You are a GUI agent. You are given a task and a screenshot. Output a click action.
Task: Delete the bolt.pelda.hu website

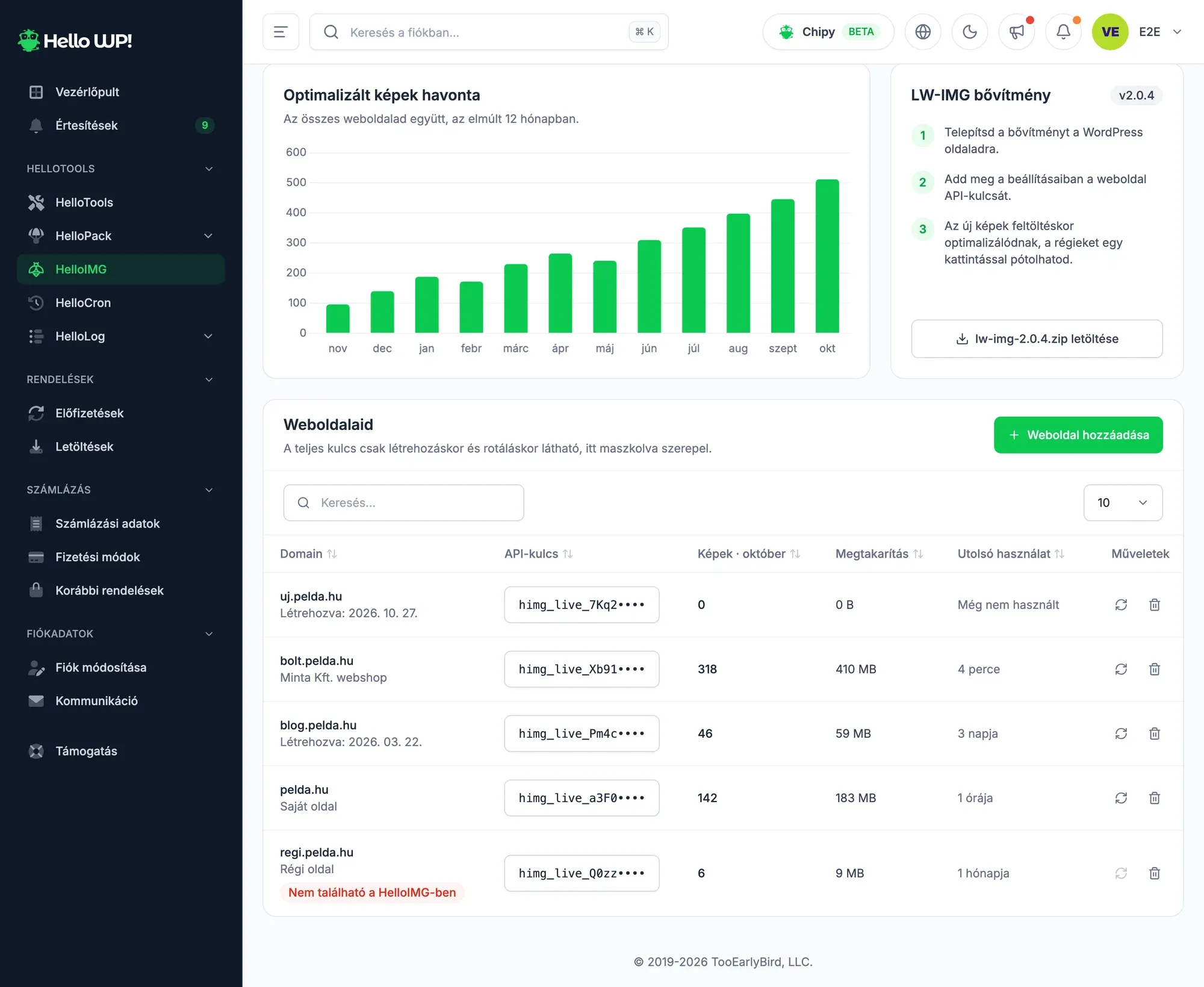point(1155,669)
